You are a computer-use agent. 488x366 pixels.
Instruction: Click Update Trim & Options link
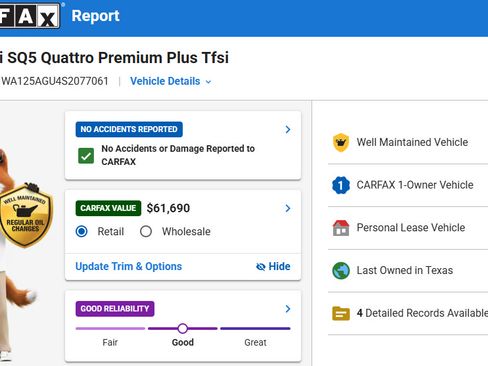point(129,266)
